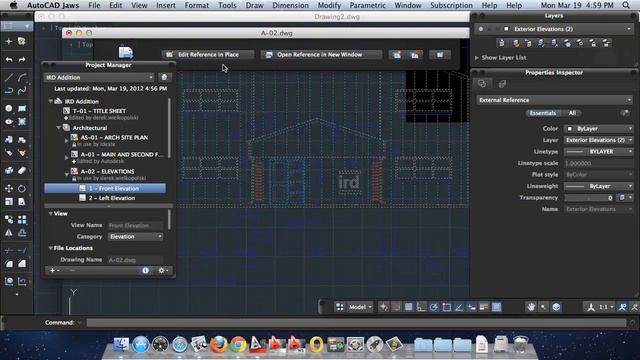Screen dimensions: 640x360
Task: Open the Linetype BYLAYER dropdown
Action: 599,151
